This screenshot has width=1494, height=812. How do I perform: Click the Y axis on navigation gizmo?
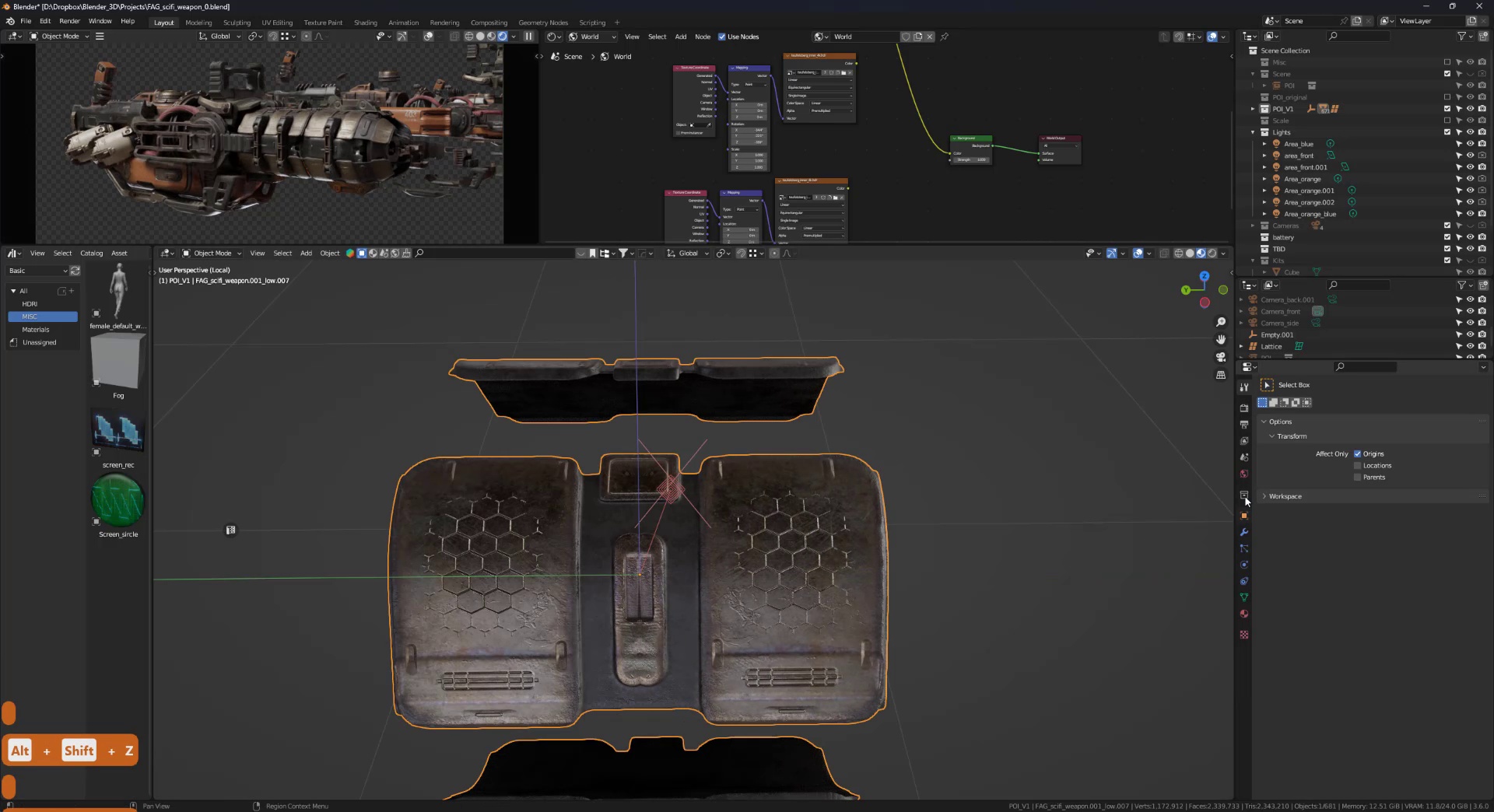[1185, 290]
